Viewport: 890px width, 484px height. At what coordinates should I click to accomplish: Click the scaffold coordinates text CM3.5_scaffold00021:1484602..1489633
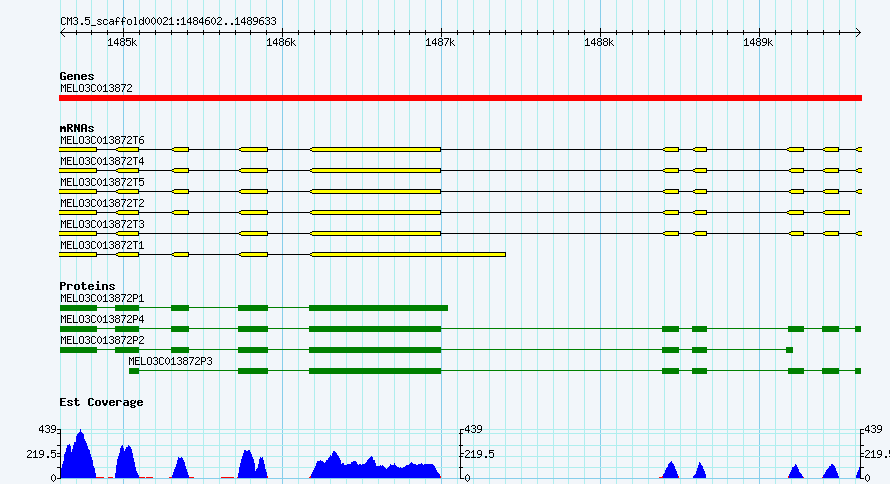[x=169, y=22]
